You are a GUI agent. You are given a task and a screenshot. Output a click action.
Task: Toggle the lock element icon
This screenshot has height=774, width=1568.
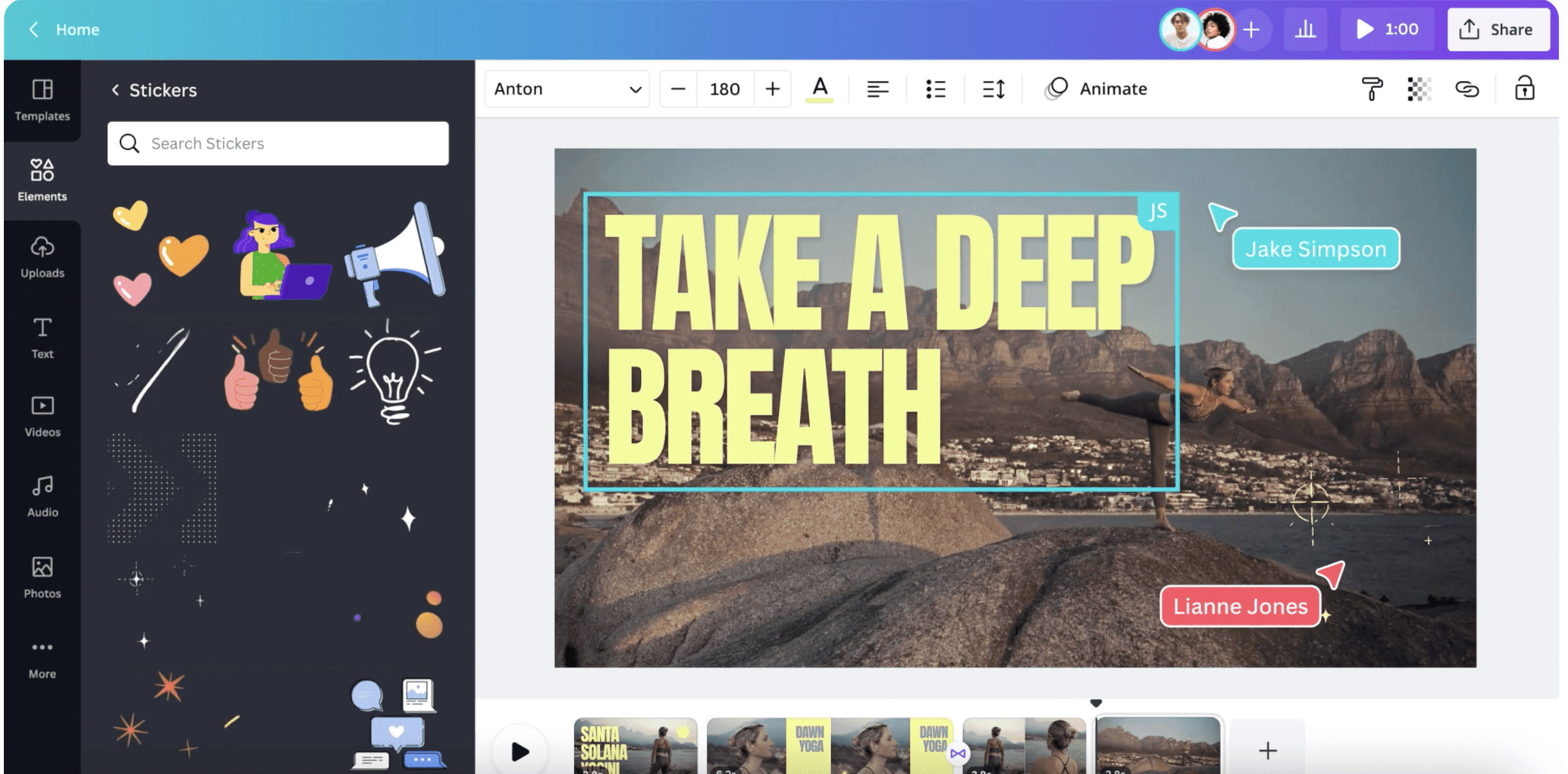click(x=1524, y=89)
